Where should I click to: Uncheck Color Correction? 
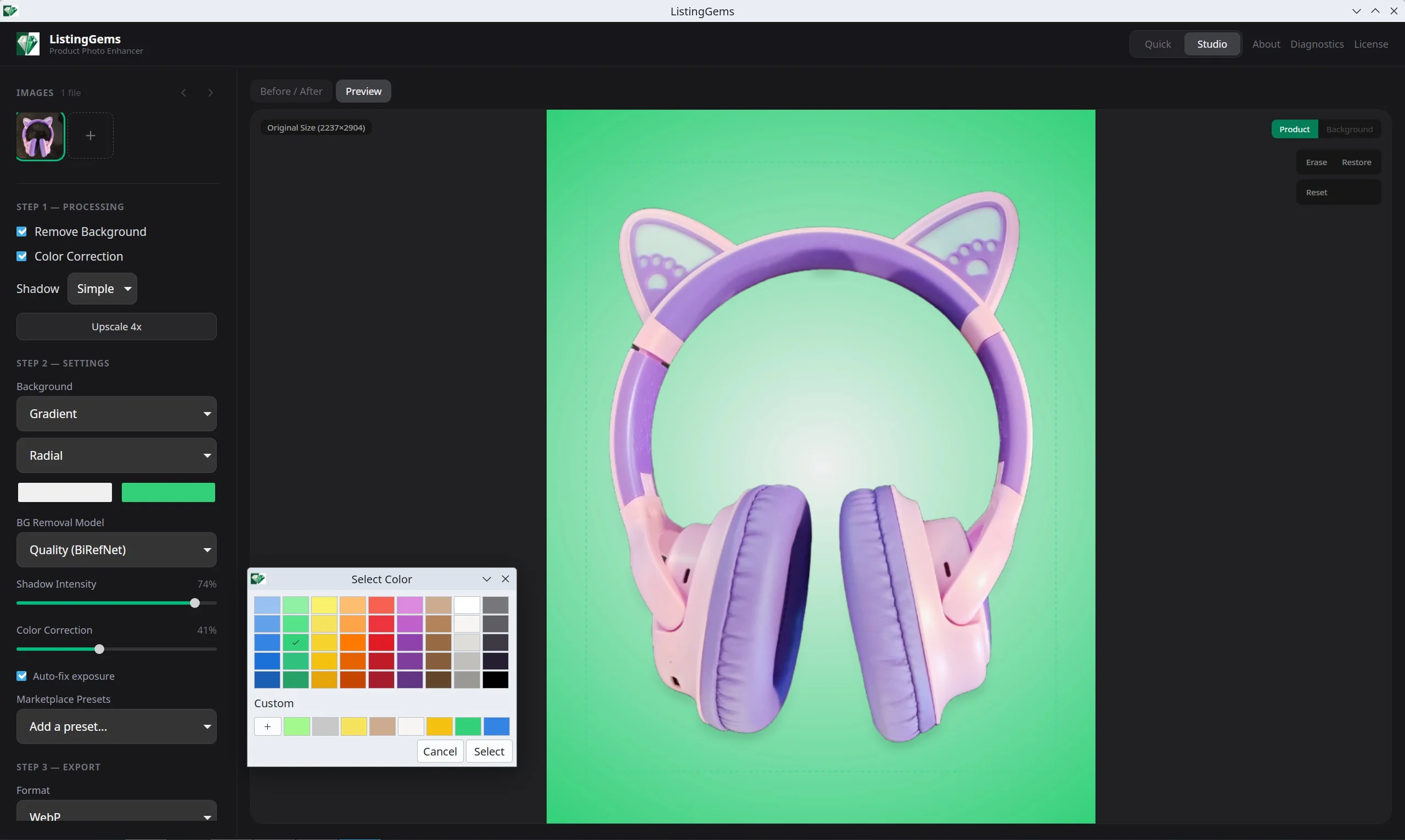pos(22,256)
